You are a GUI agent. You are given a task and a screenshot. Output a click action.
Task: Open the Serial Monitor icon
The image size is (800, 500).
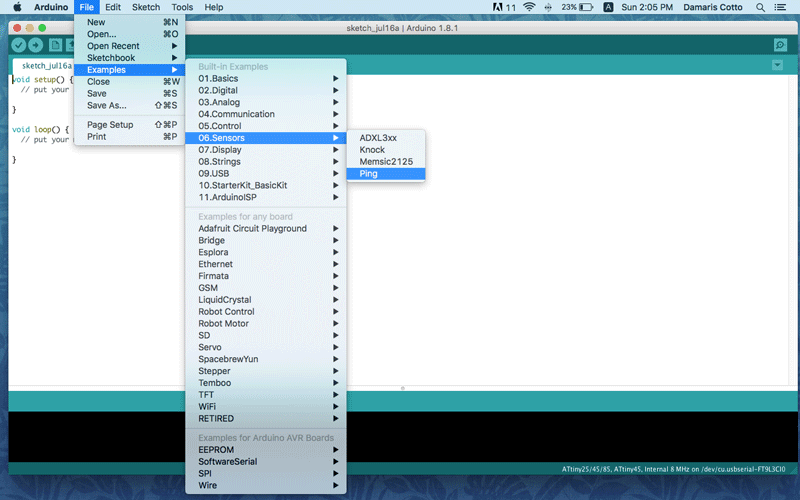pyautogui.click(x=780, y=45)
